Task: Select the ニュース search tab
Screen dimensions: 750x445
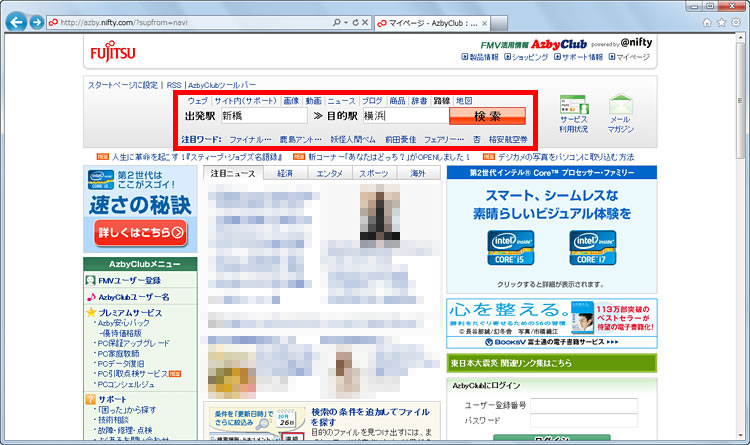Action: pyautogui.click(x=341, y=100)
